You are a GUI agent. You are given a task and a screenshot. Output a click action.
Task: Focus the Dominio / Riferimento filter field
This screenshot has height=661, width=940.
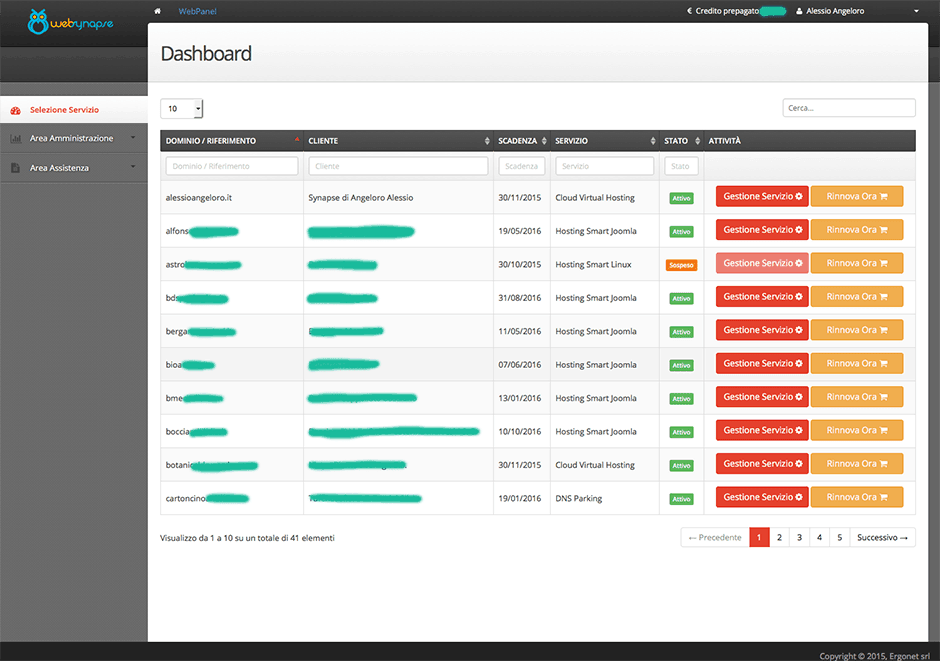click(232, 166)
